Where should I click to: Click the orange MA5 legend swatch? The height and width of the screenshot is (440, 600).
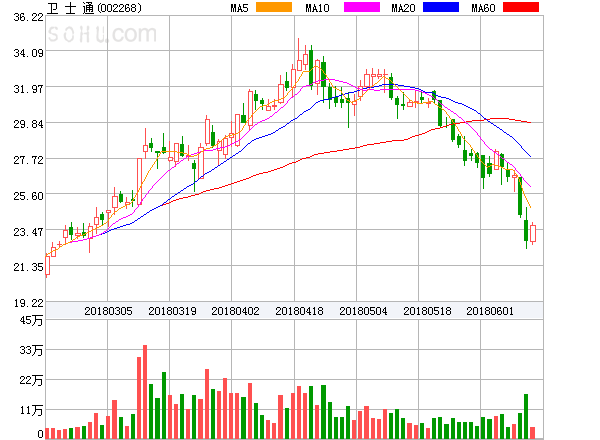point(274,7)
